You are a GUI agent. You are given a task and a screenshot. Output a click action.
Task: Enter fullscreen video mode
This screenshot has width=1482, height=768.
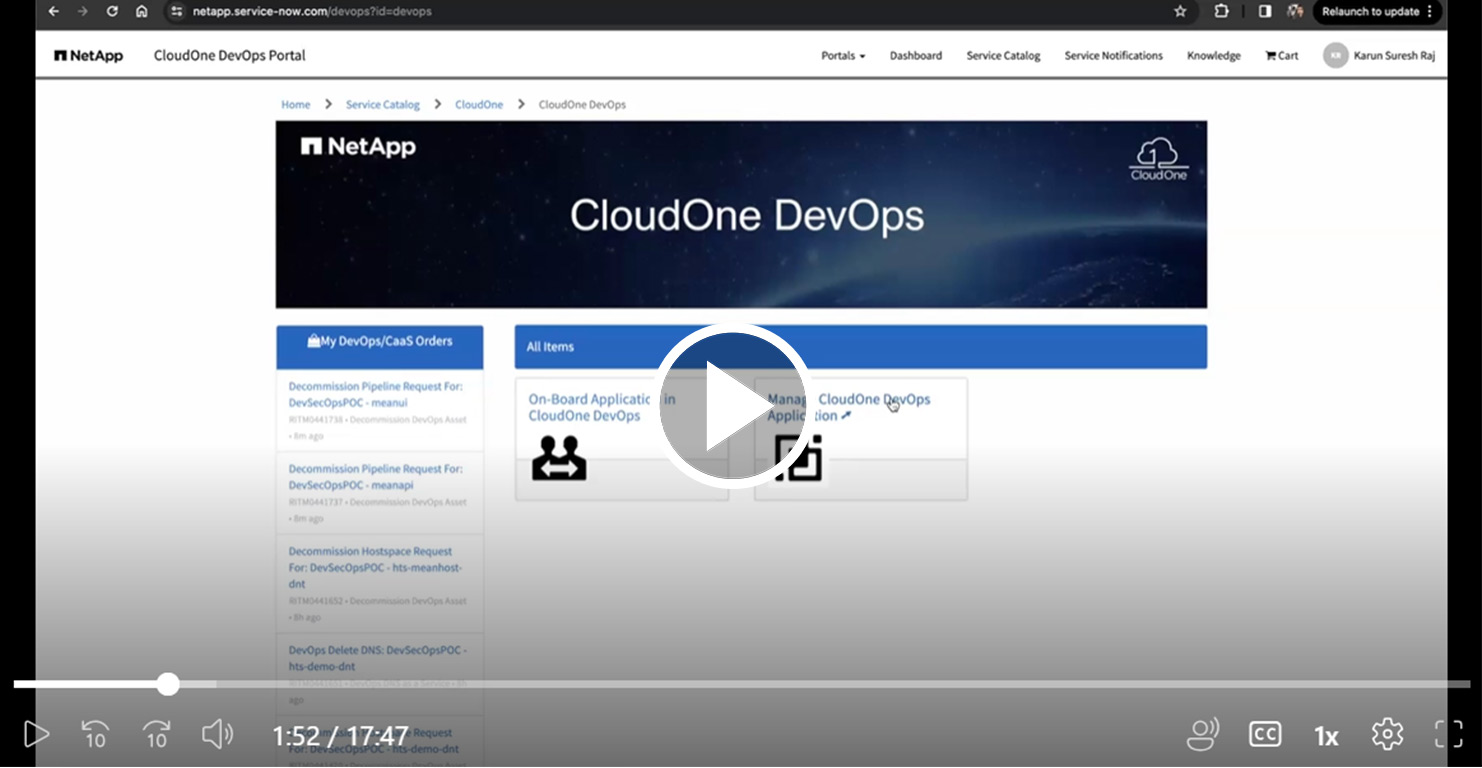[1448, 735]
